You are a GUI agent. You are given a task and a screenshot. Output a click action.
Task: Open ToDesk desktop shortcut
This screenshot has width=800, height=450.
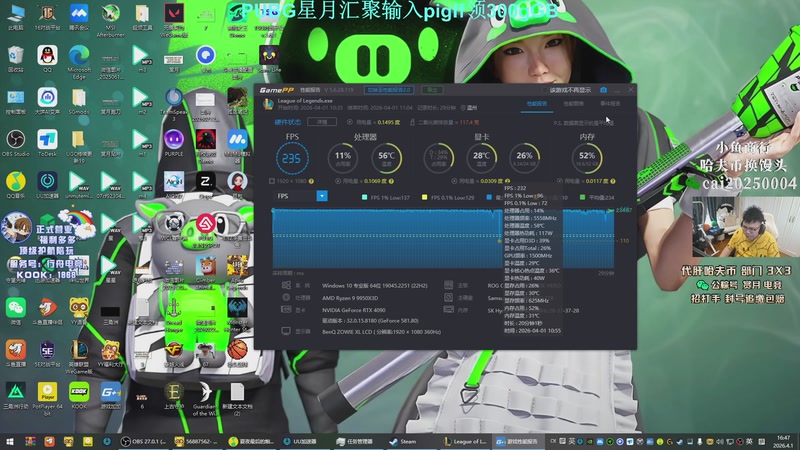(x=47, y=143)
